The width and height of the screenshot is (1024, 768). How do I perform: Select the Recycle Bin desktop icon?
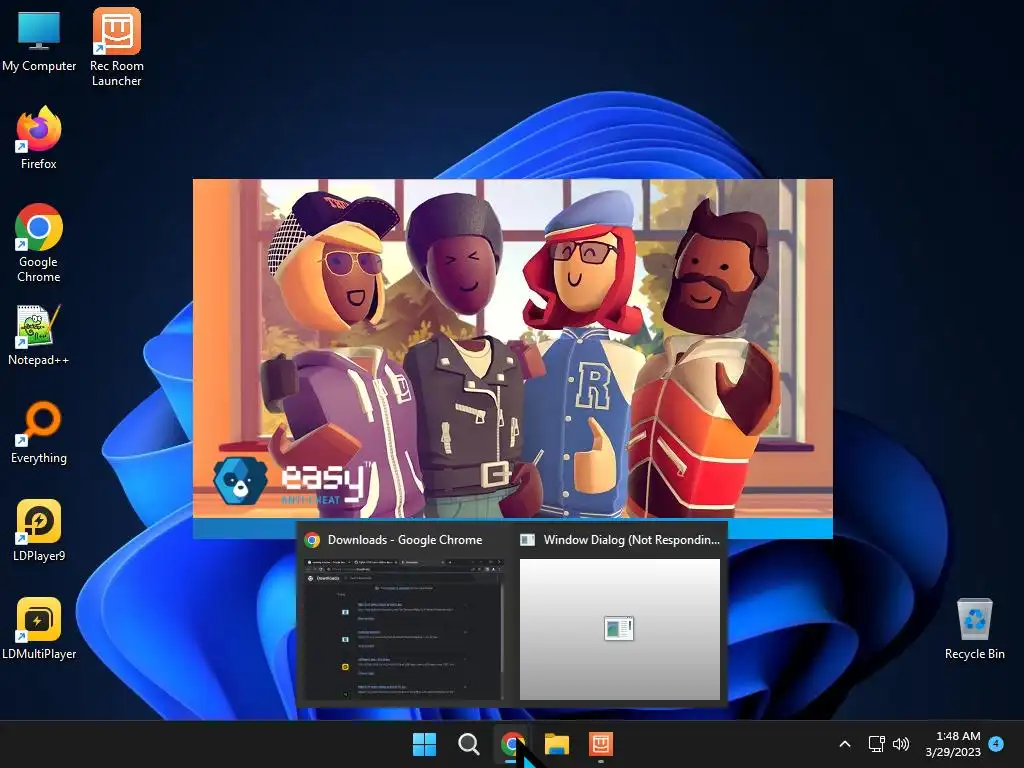974,628
